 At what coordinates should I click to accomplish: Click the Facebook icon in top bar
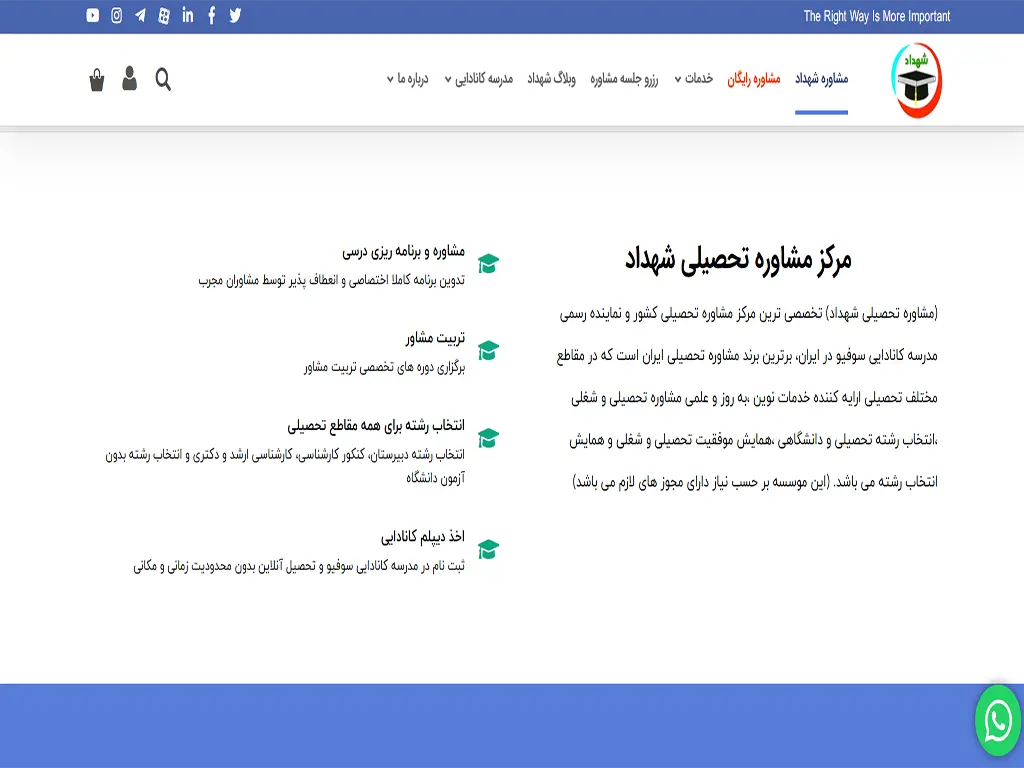coord(211,15)
